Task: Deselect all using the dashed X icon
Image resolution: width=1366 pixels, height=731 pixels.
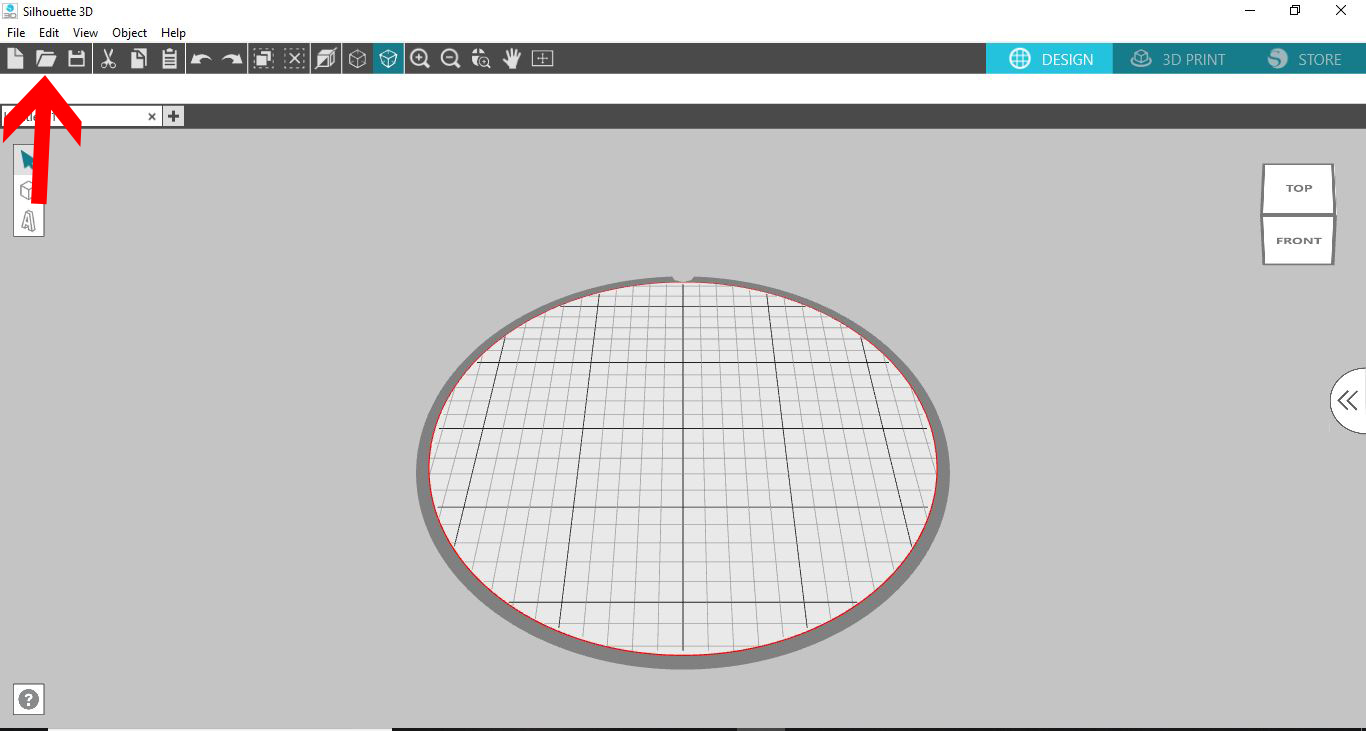Action: (x=294, y=59)
